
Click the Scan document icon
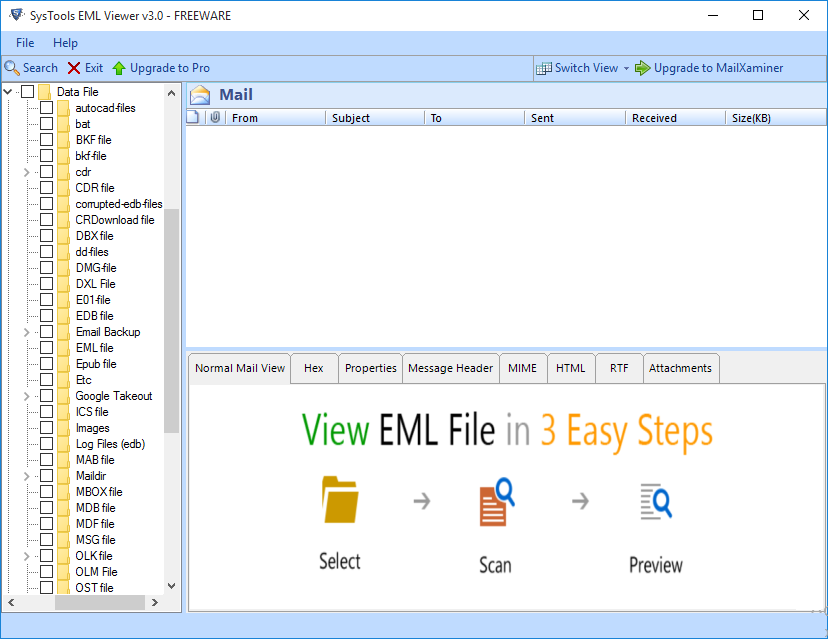point(496,502)
